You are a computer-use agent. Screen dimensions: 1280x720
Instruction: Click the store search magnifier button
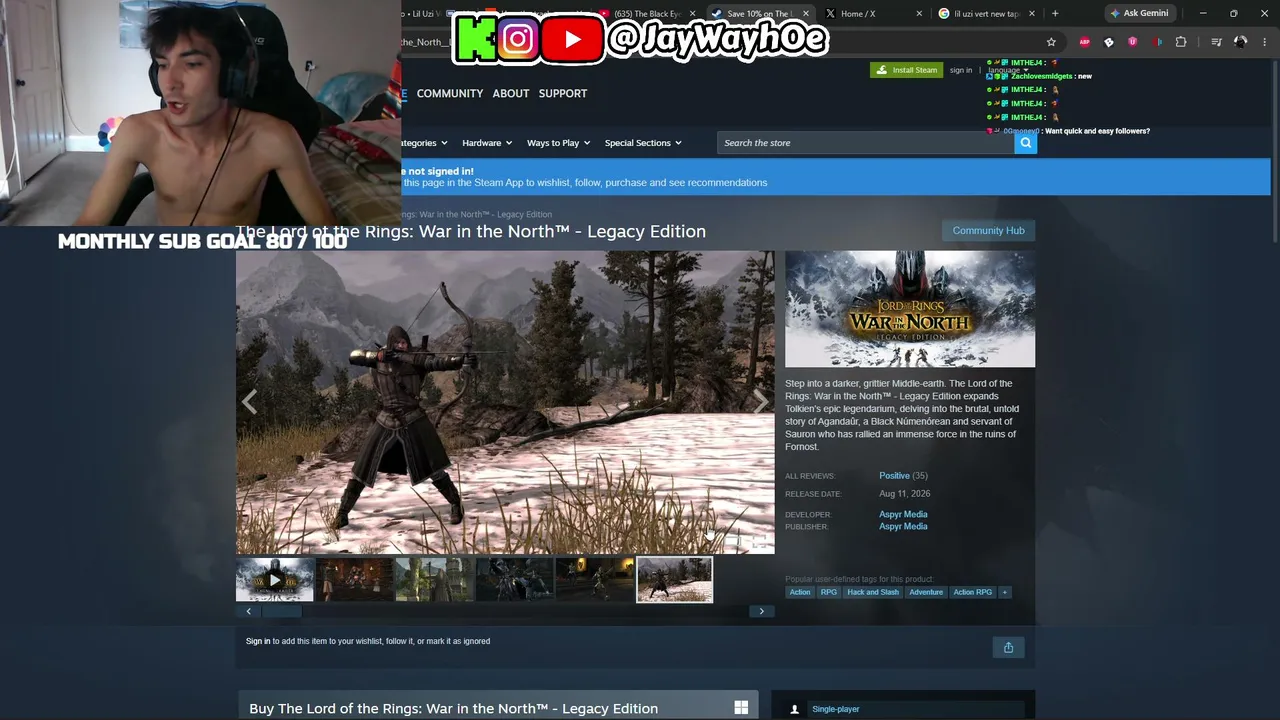(x=1025, y=143)
